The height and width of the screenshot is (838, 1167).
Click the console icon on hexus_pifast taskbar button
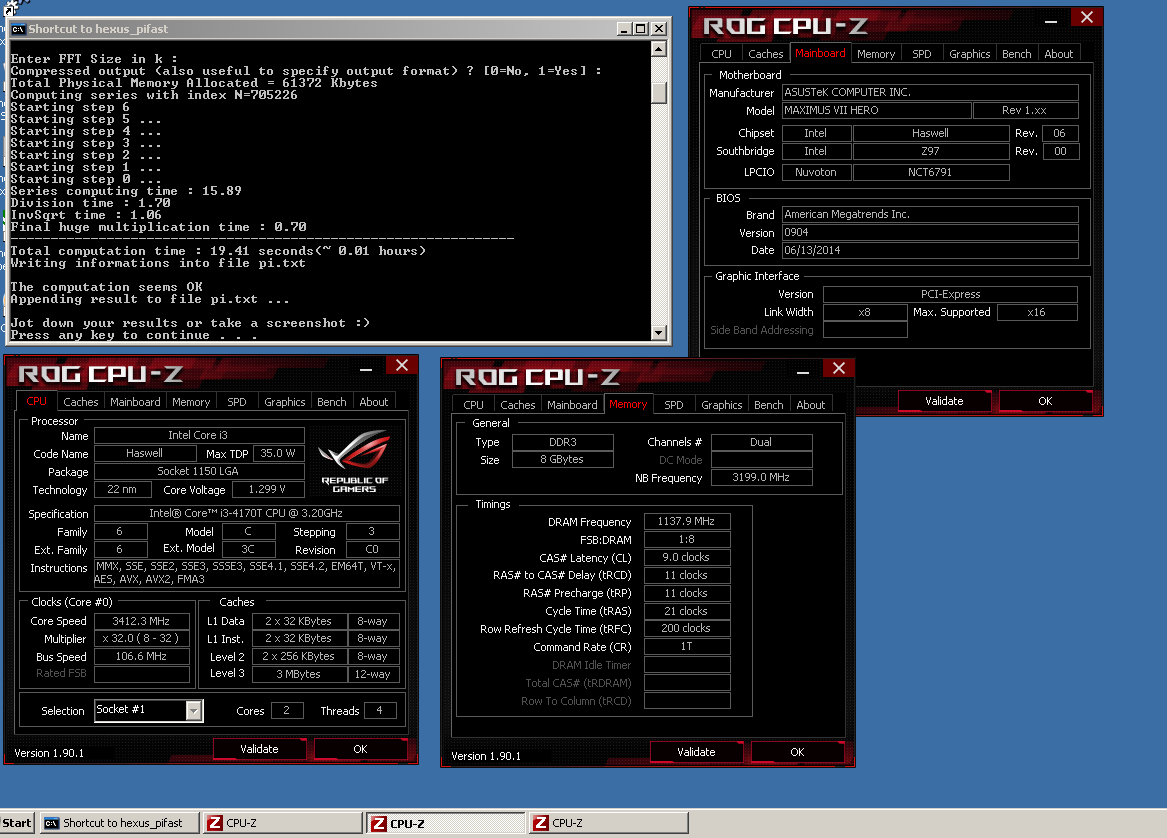point(51,822)
